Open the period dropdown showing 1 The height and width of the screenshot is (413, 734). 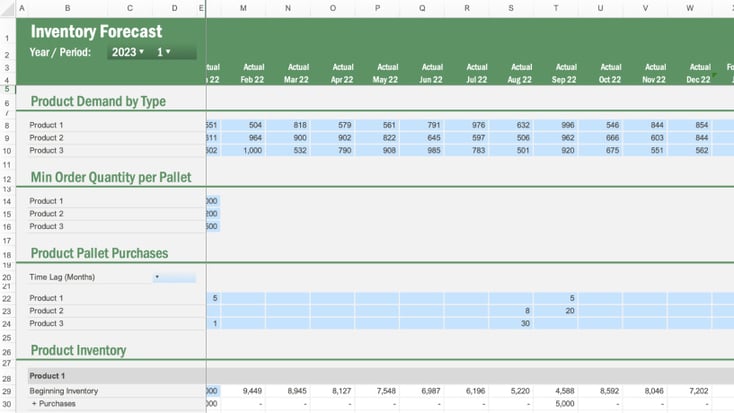click(164, 52)
